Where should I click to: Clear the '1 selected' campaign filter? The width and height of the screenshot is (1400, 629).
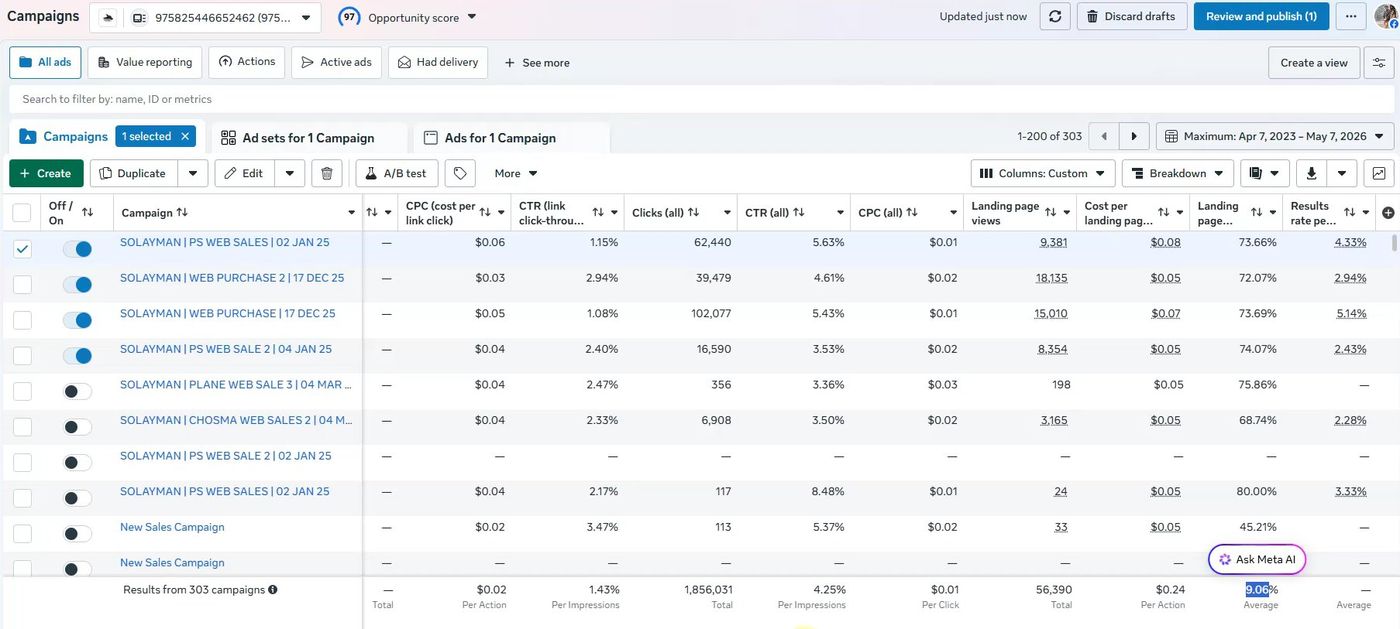[x=185, y=136]
